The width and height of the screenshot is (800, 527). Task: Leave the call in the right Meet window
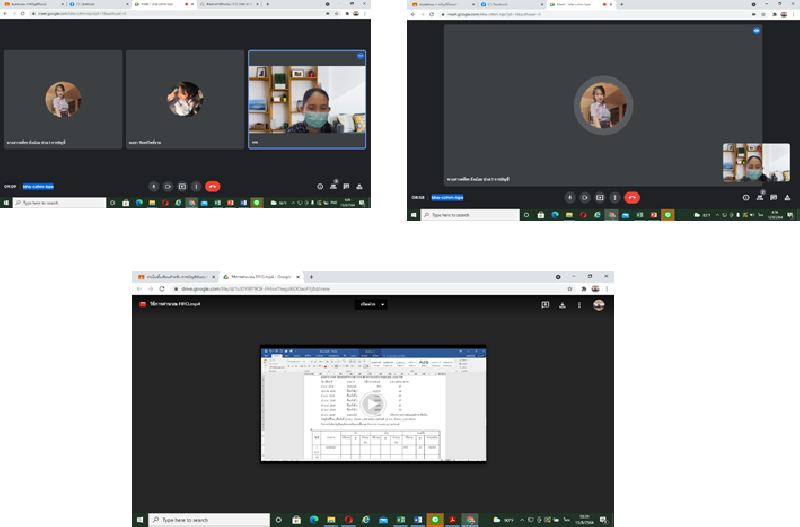632,197
